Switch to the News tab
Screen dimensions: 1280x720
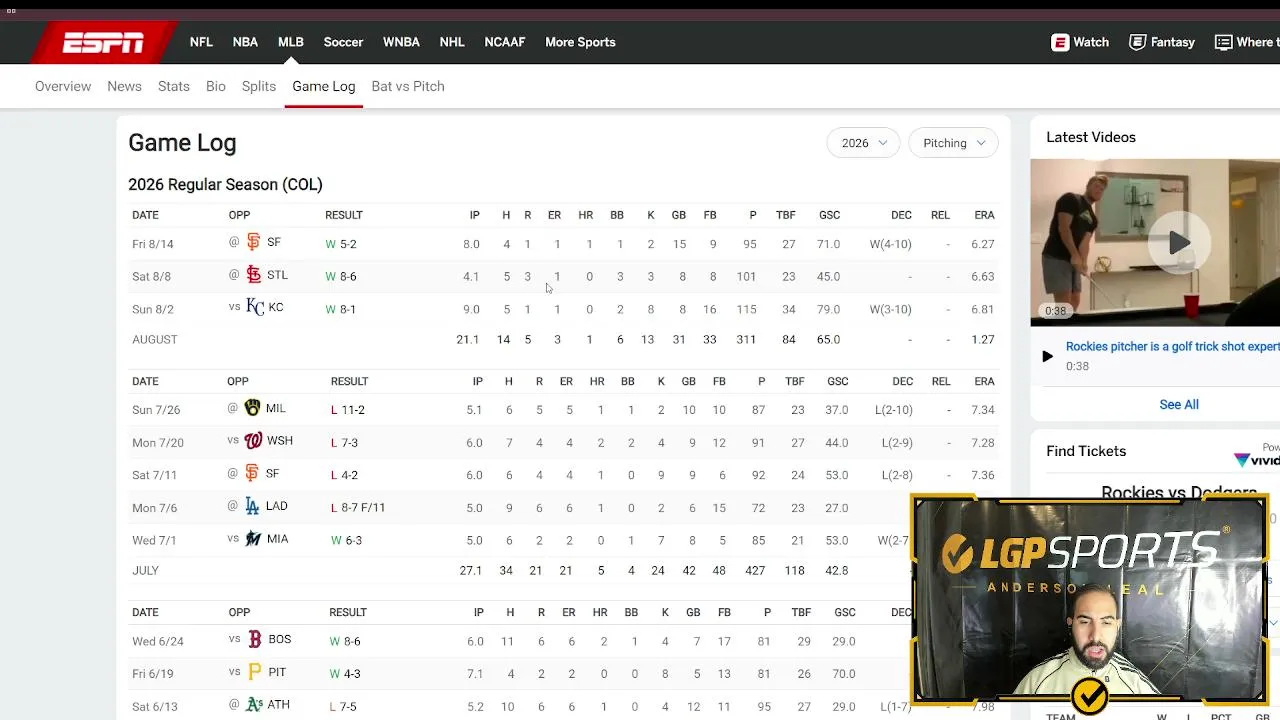coord(124,86)
